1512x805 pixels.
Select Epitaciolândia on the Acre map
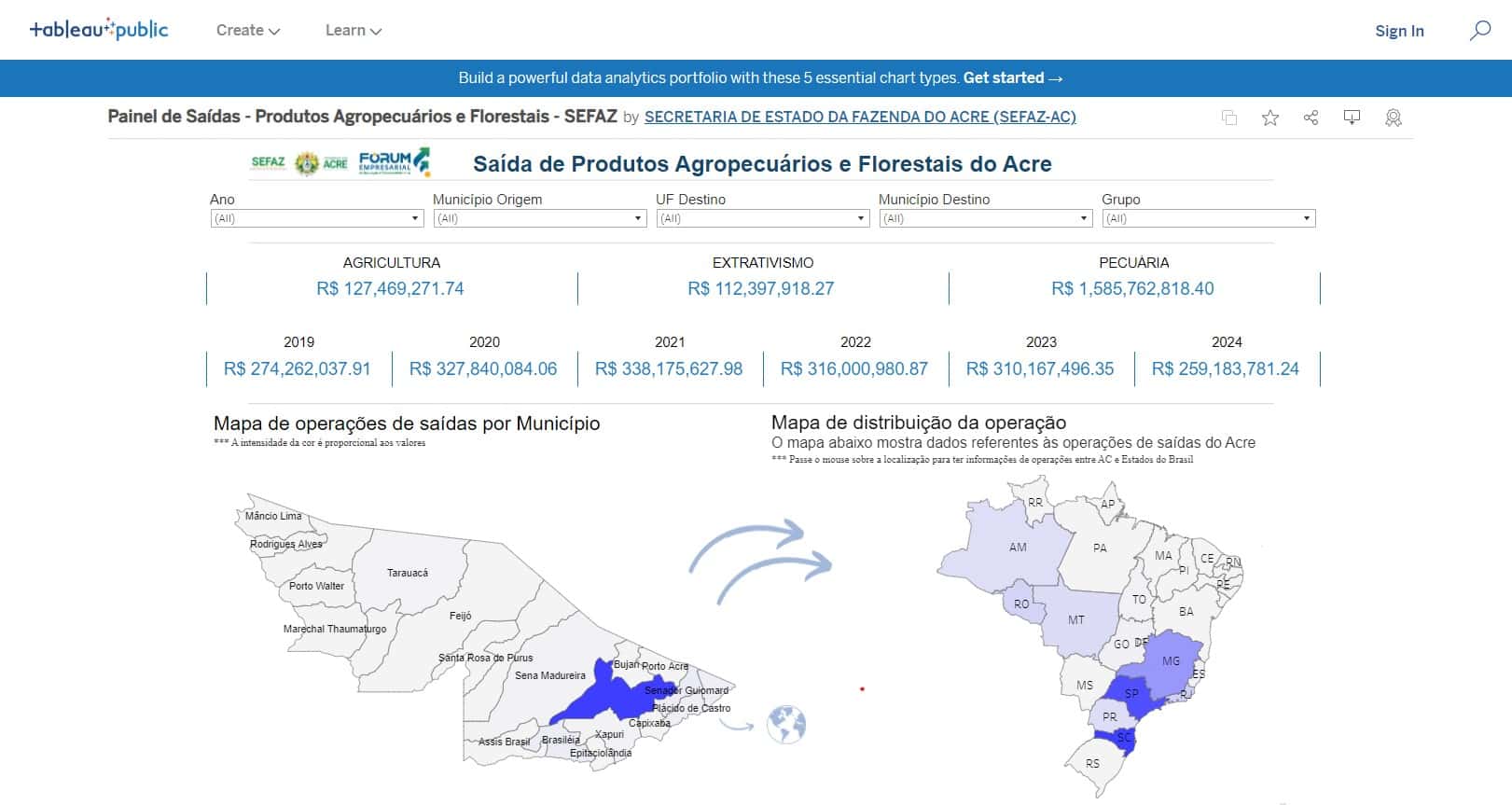[x=601, y=753]
